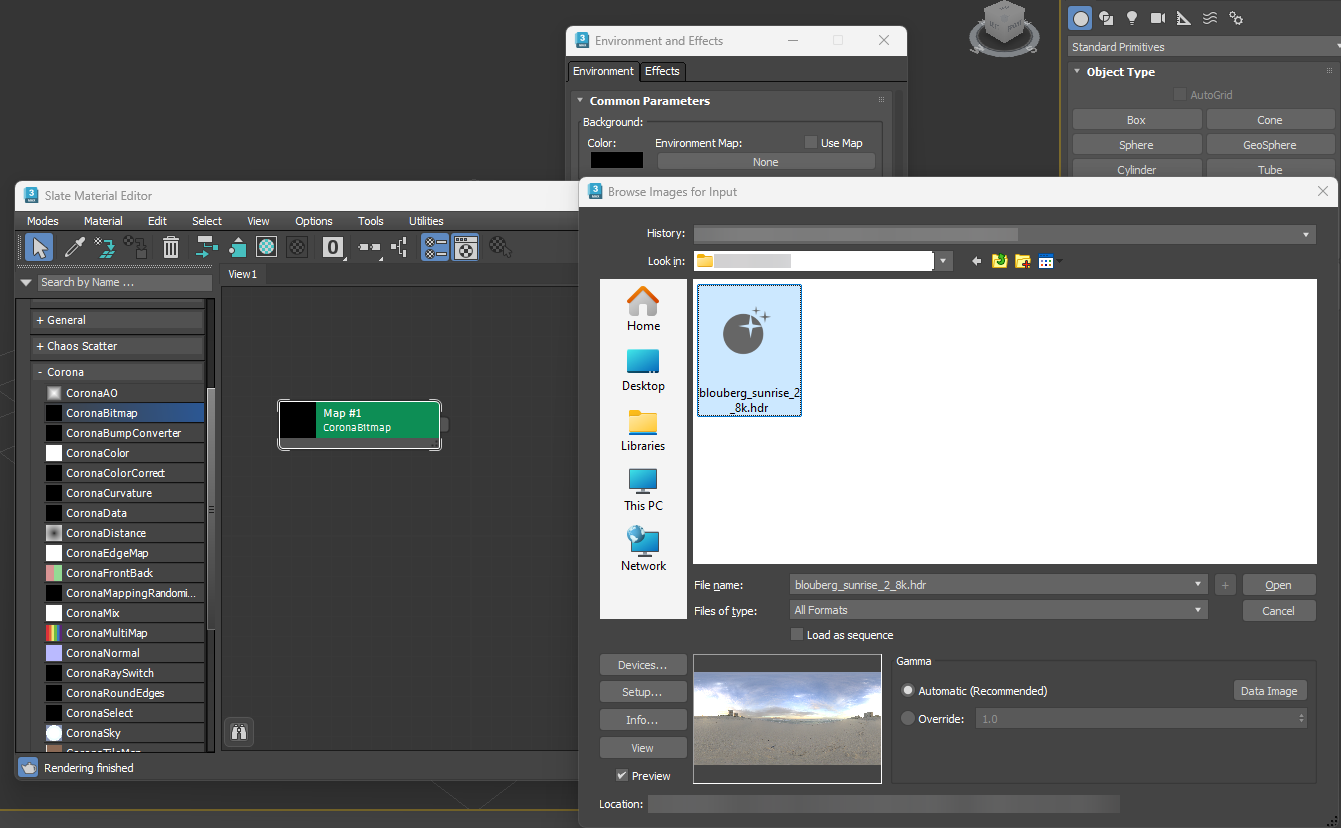Open the Cameras tab in Create panel
The height and width of the screenshot is (828, 1341).
(x=1158, y=18)
